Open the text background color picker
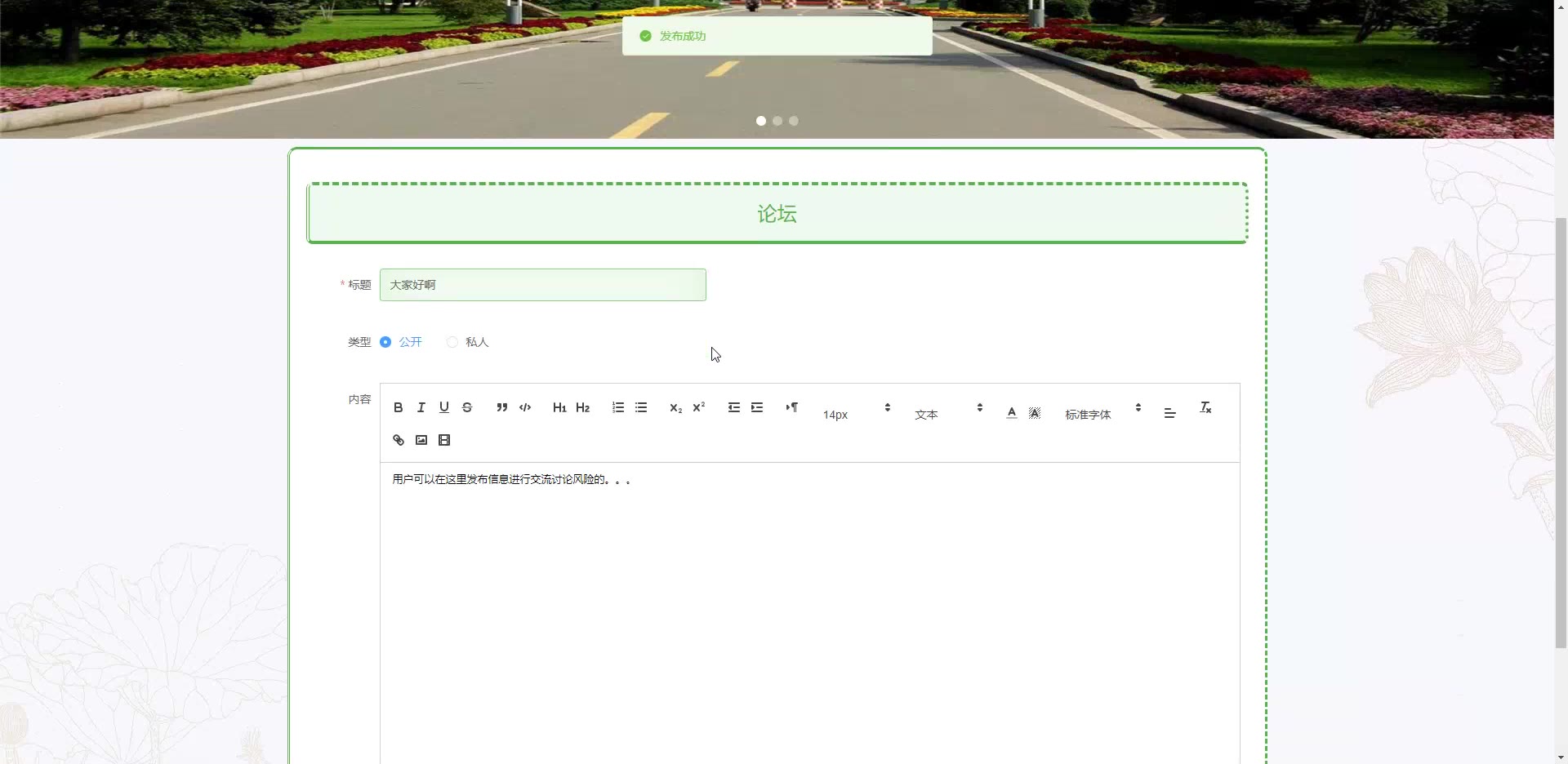The width and height of the screenshot is (1568, 764). pos(1035,413)
